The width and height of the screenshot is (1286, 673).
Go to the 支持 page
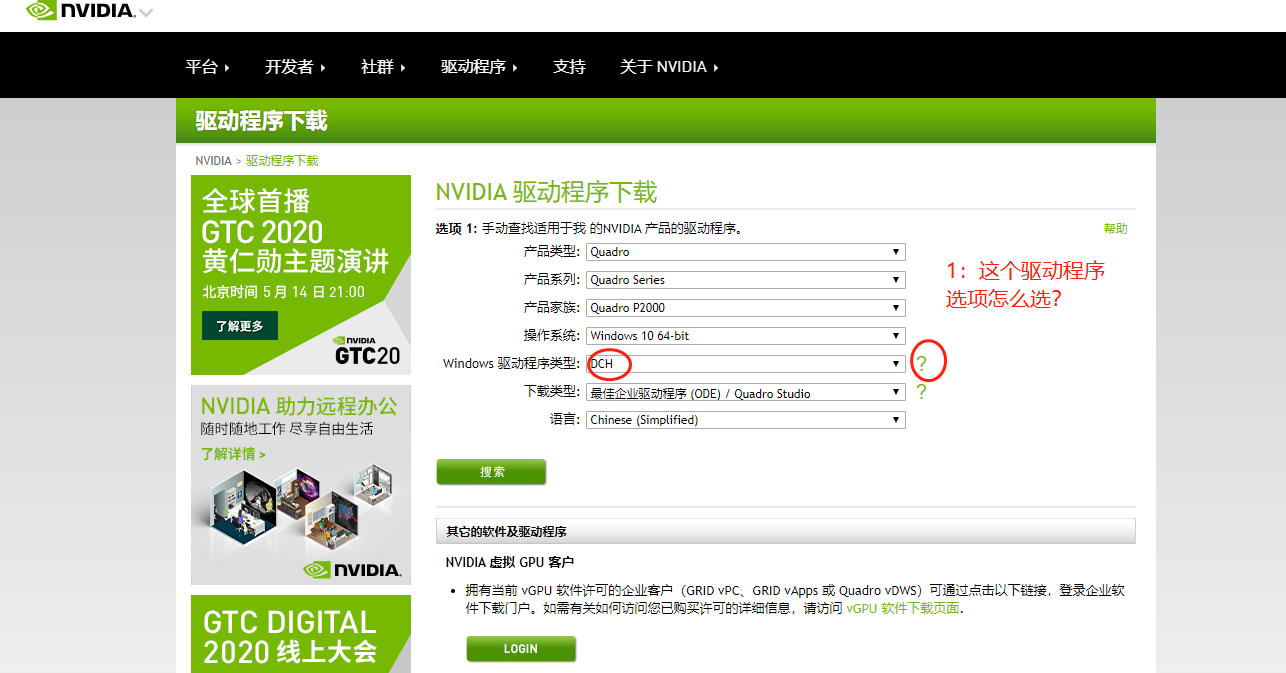pos(569,67)
